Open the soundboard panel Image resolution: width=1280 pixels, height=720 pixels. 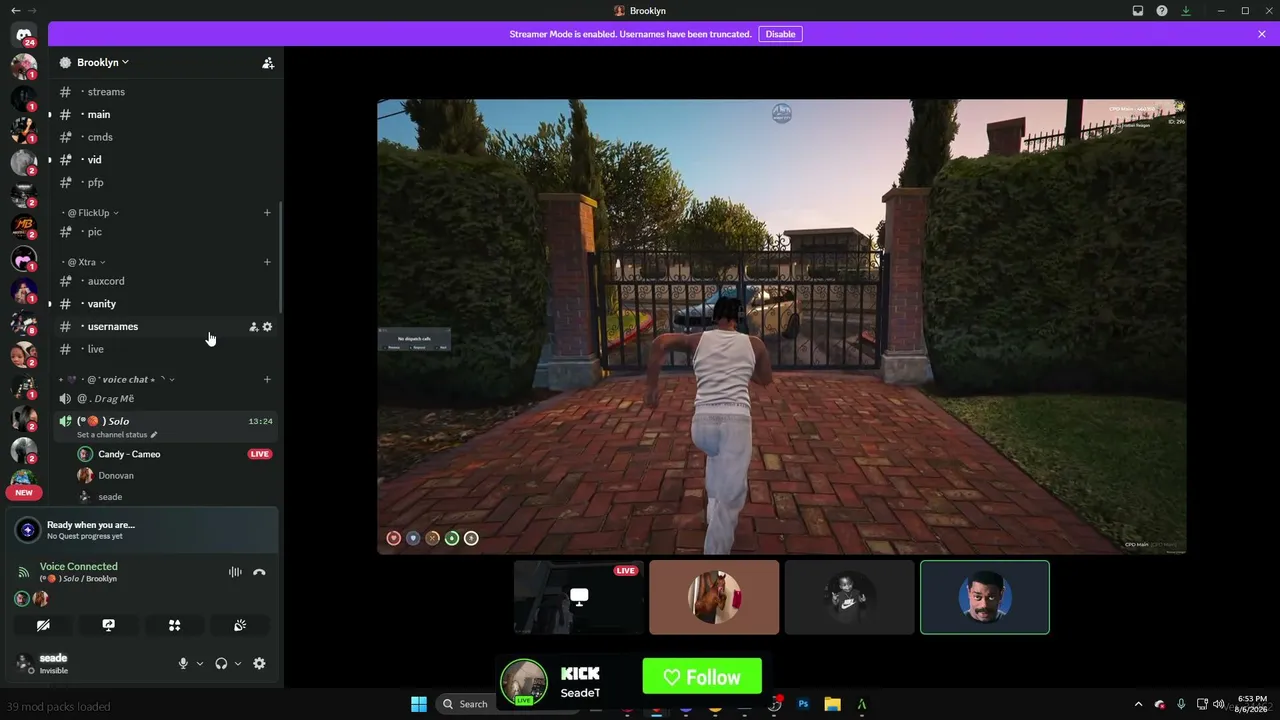click(x=240, y=625)
